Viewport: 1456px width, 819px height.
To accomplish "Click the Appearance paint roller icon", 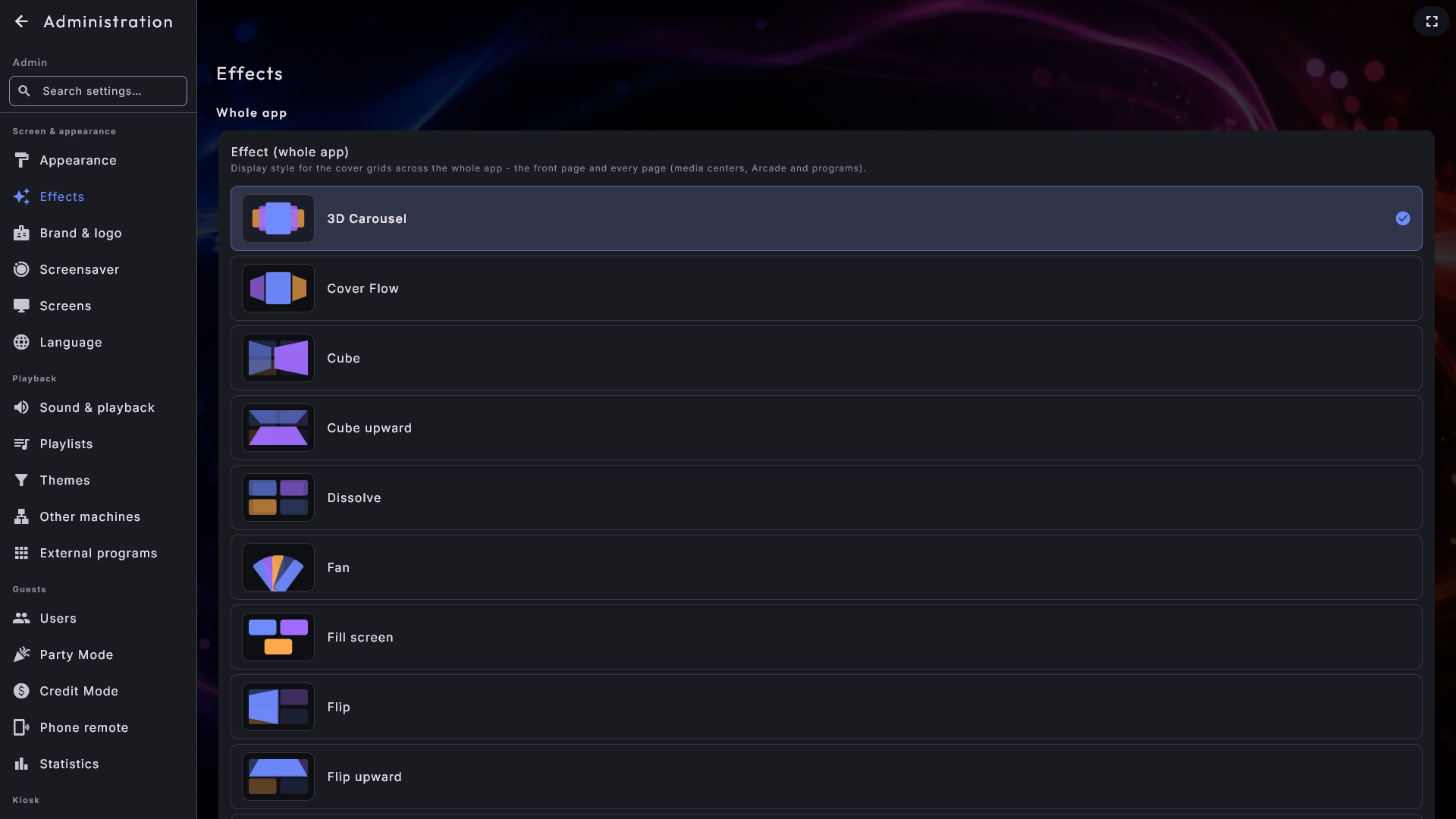I will point(21,160).
